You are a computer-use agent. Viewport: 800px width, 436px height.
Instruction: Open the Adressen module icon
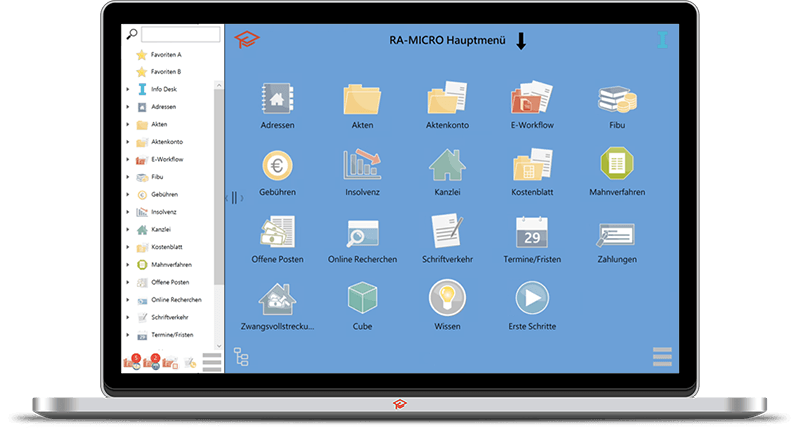[x=277, y=98]
